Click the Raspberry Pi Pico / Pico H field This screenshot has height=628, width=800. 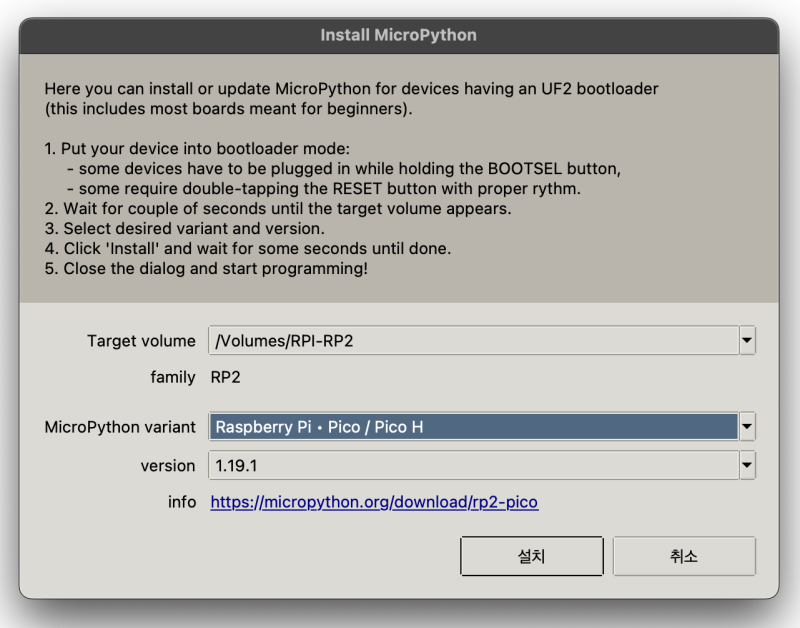[x=473, y=427]
